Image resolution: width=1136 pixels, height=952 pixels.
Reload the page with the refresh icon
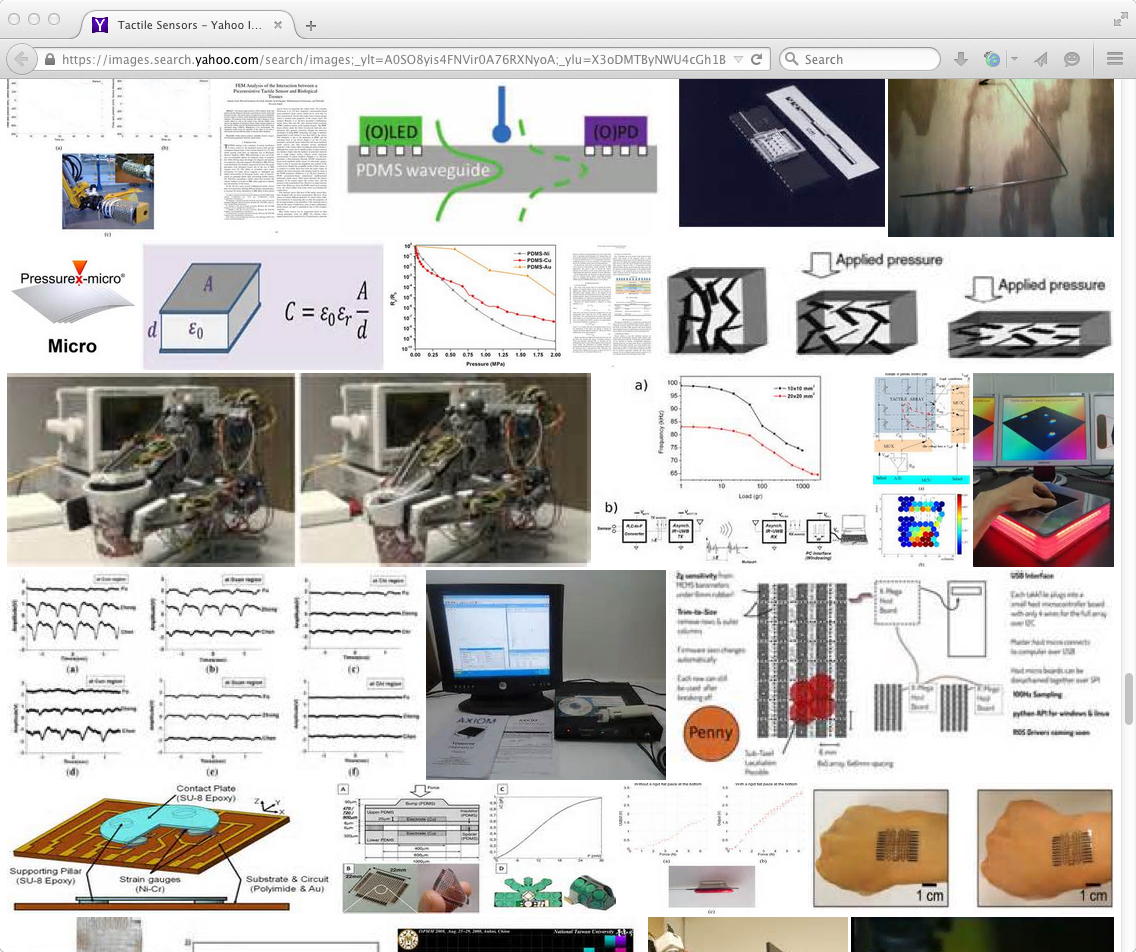tap(756, 59)
